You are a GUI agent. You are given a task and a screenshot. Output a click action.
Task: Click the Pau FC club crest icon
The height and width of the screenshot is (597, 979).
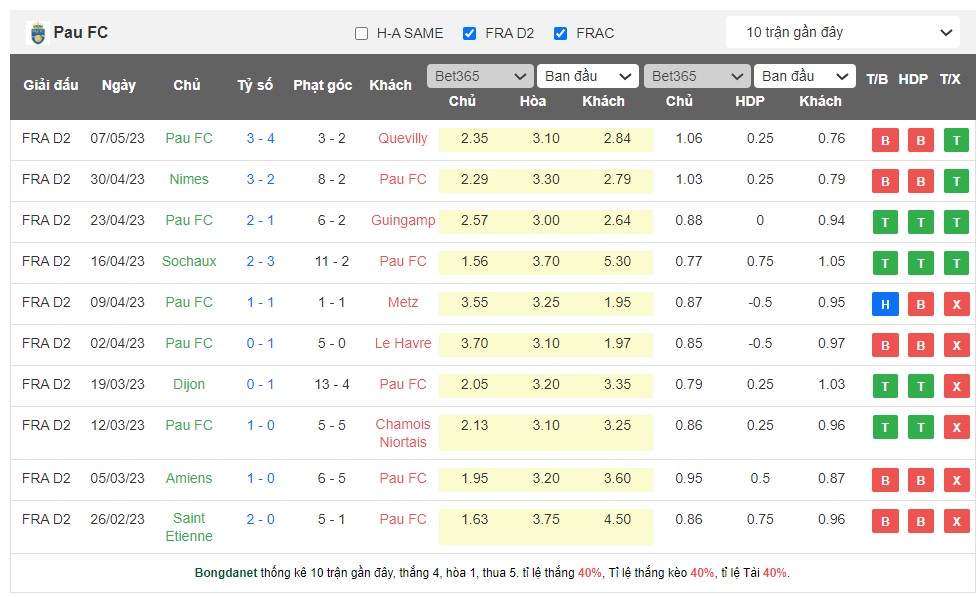(x=37, y=33)
